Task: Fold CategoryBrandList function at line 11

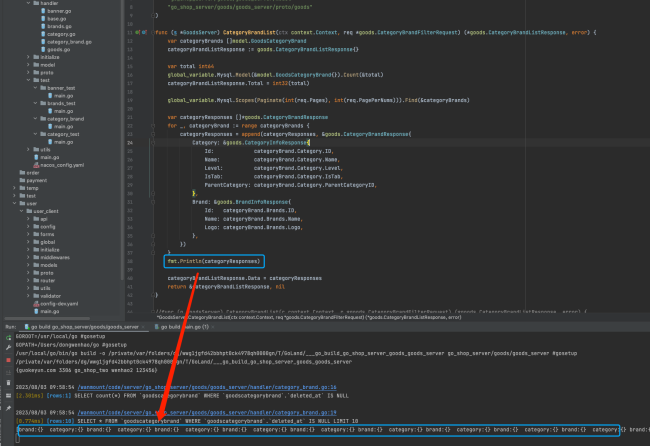Action: pos(153,32)
